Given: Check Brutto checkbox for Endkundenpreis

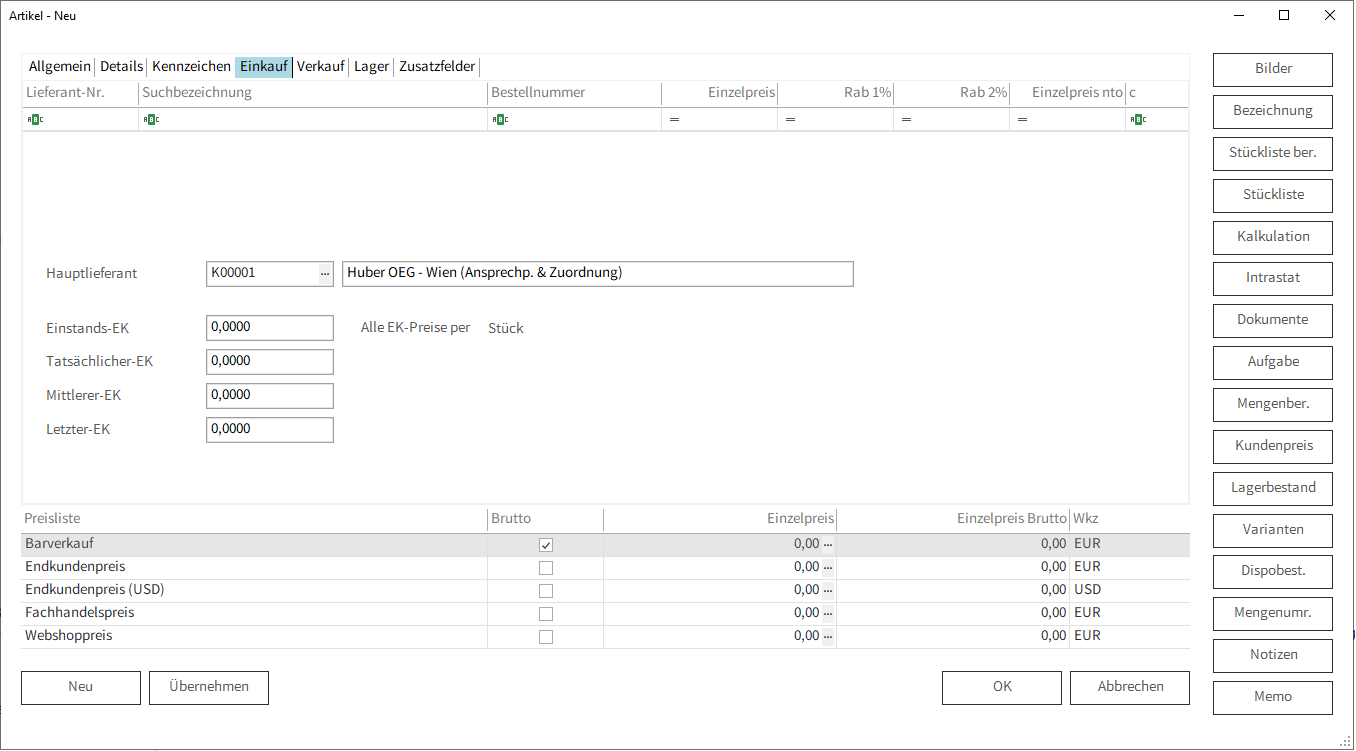Looking at the screenshot, I should point(546,568).
